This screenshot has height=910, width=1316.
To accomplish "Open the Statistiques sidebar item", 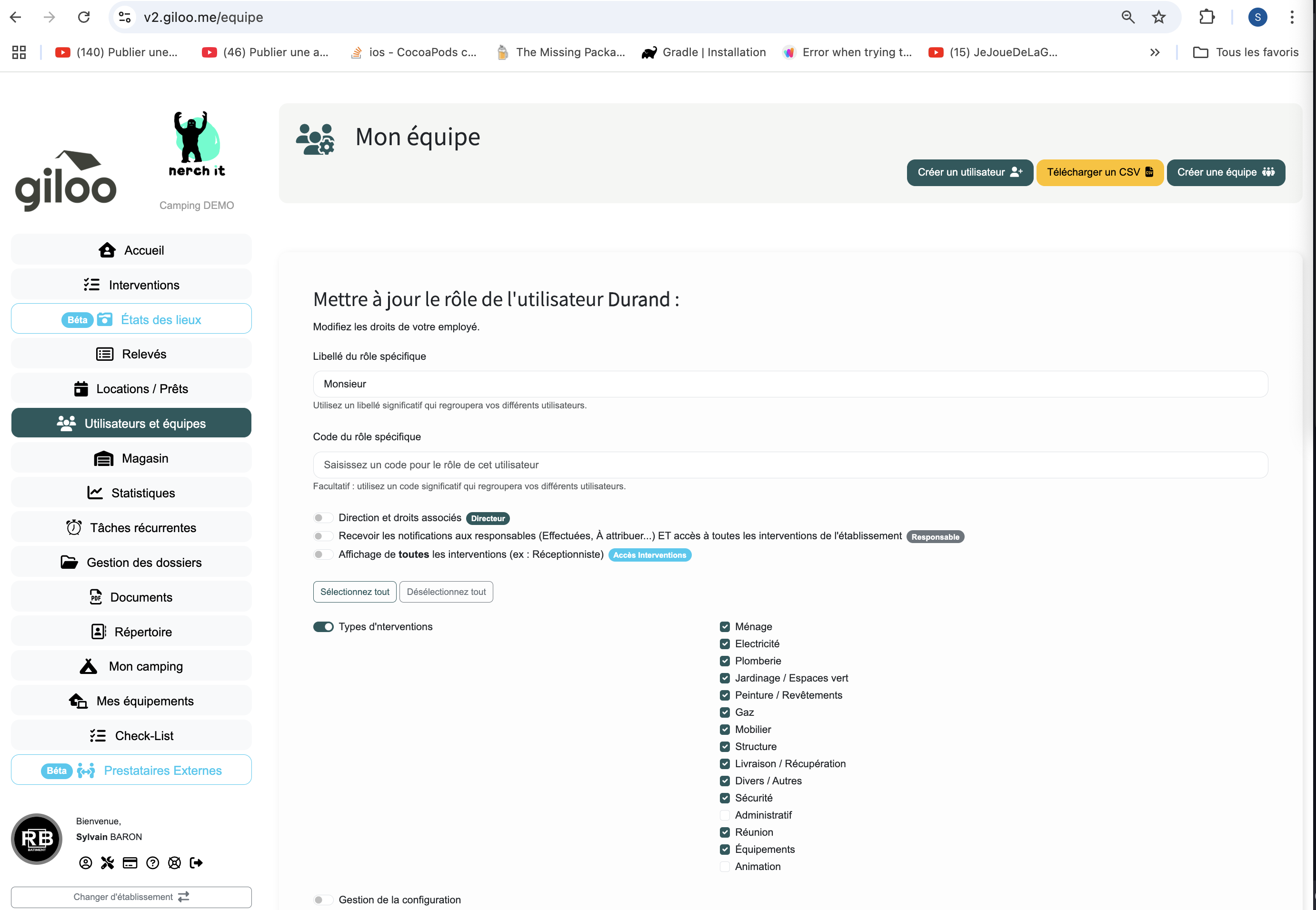I will click(131, 493).
